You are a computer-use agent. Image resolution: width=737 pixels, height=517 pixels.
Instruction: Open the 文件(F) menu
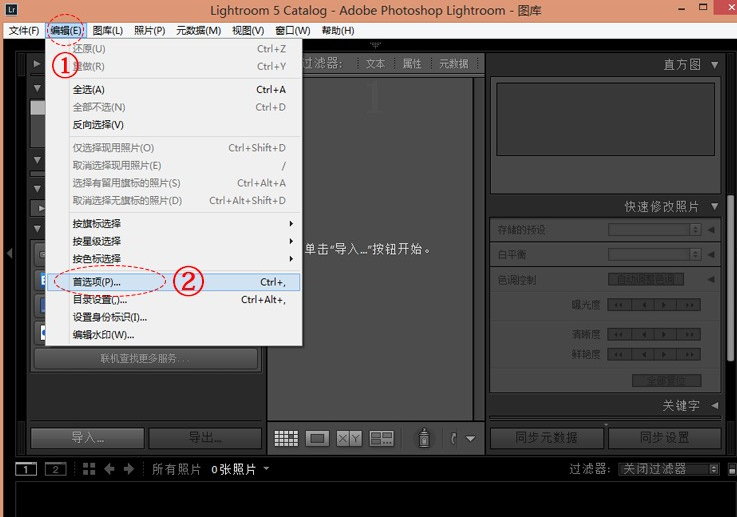click(x=24, y=31)
